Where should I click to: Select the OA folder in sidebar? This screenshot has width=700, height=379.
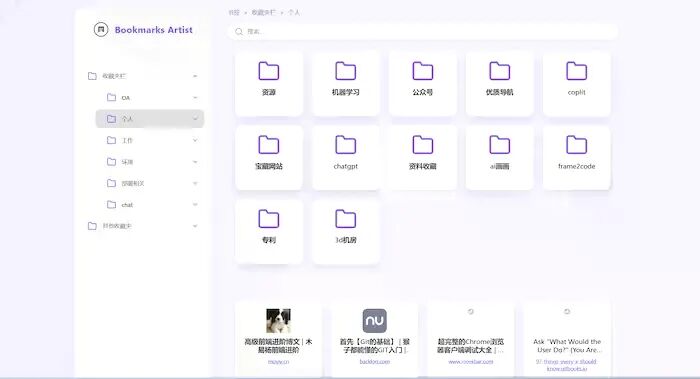click(x=150, y=97)
